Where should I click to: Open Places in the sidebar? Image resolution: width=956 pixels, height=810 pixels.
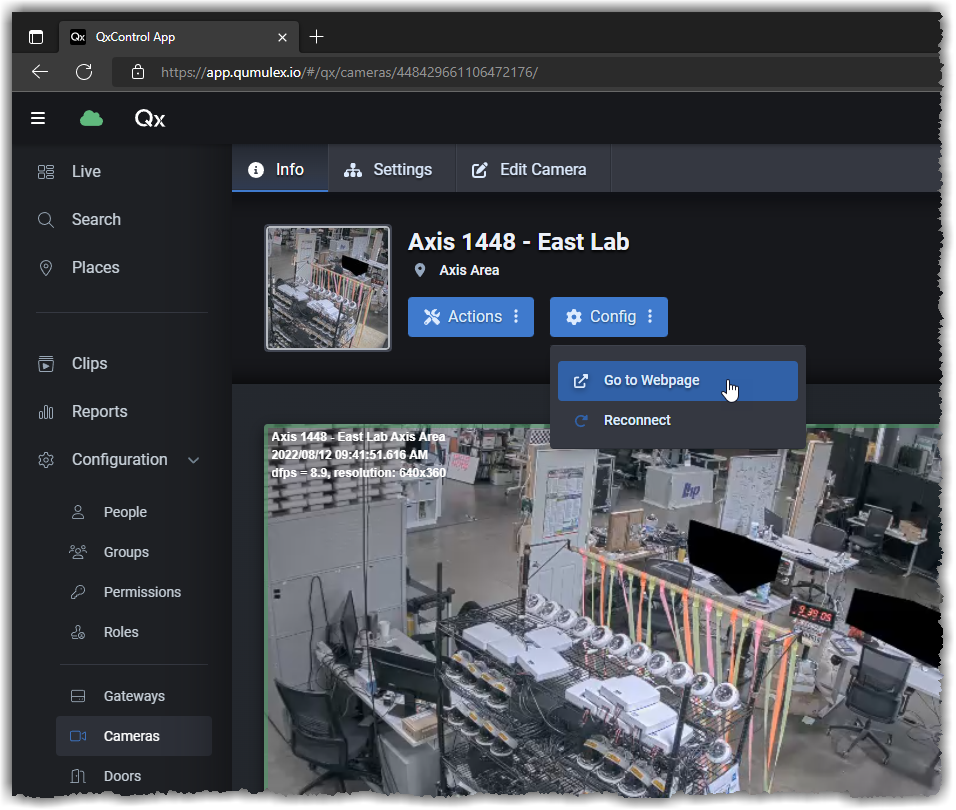coord(96,268)
